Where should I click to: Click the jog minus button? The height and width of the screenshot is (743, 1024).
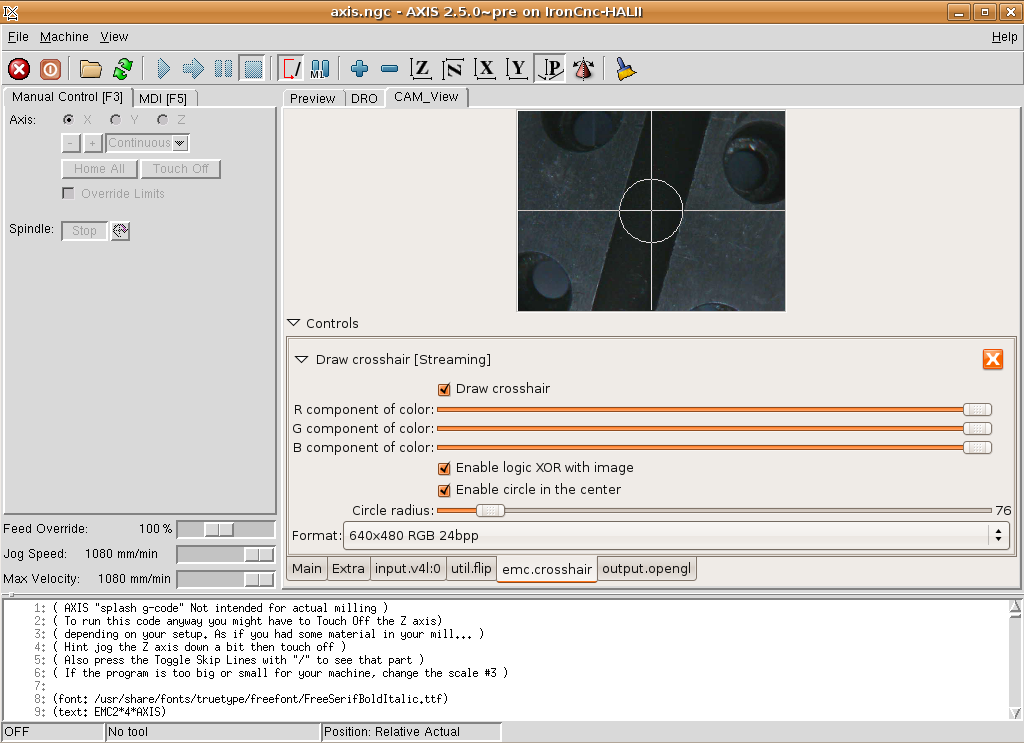pyautogui.click(x=71, y=143)
